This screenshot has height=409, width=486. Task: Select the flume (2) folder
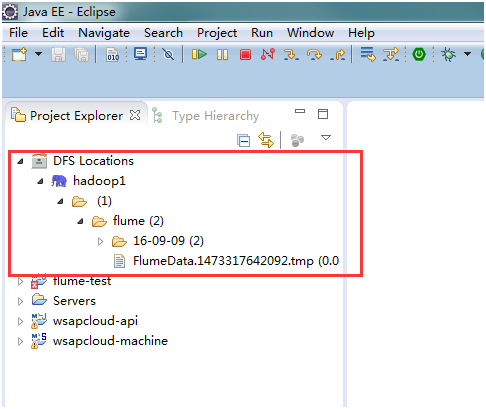point(138,221)
